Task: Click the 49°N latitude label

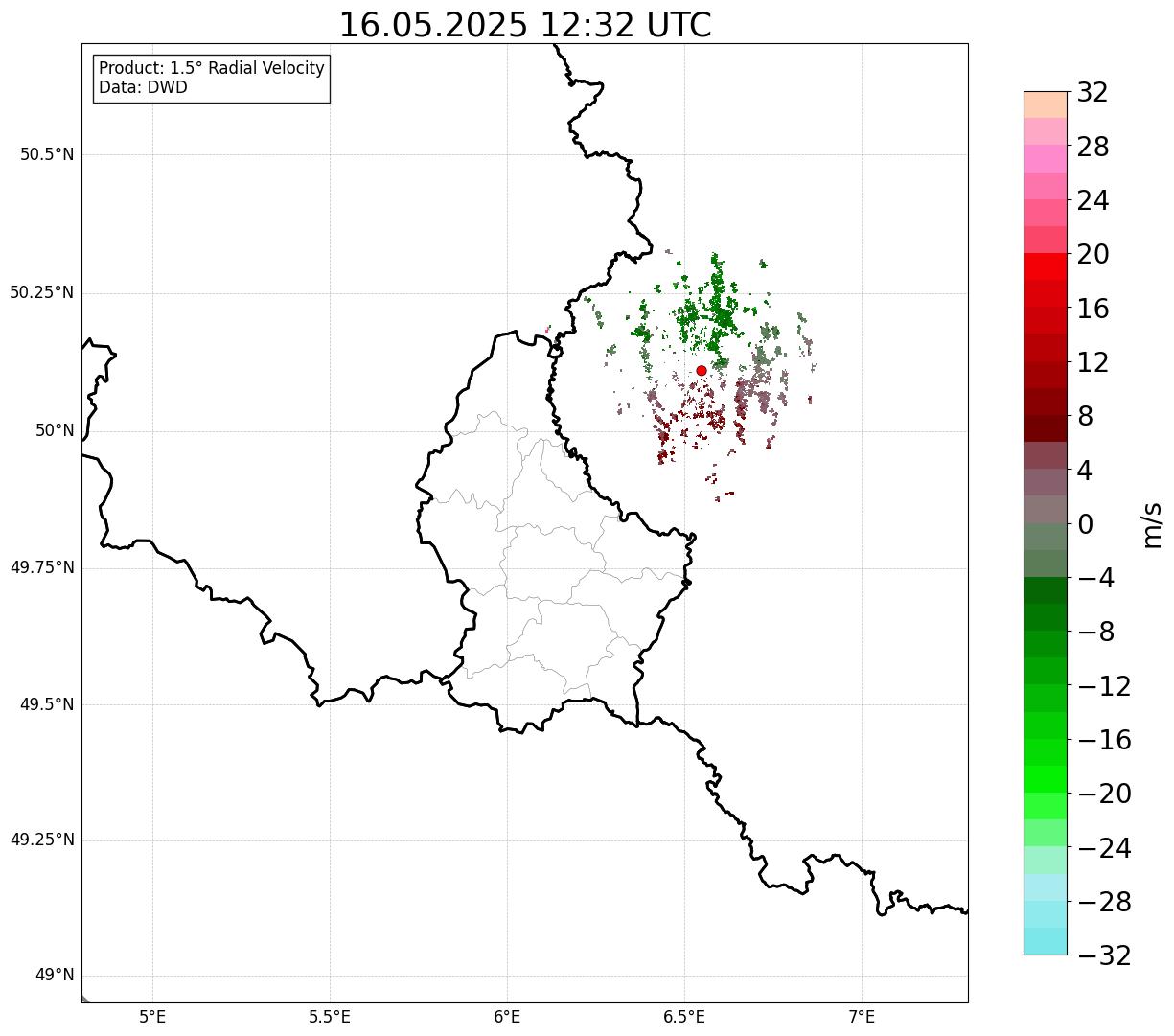Action: click(x=55, y=976)
